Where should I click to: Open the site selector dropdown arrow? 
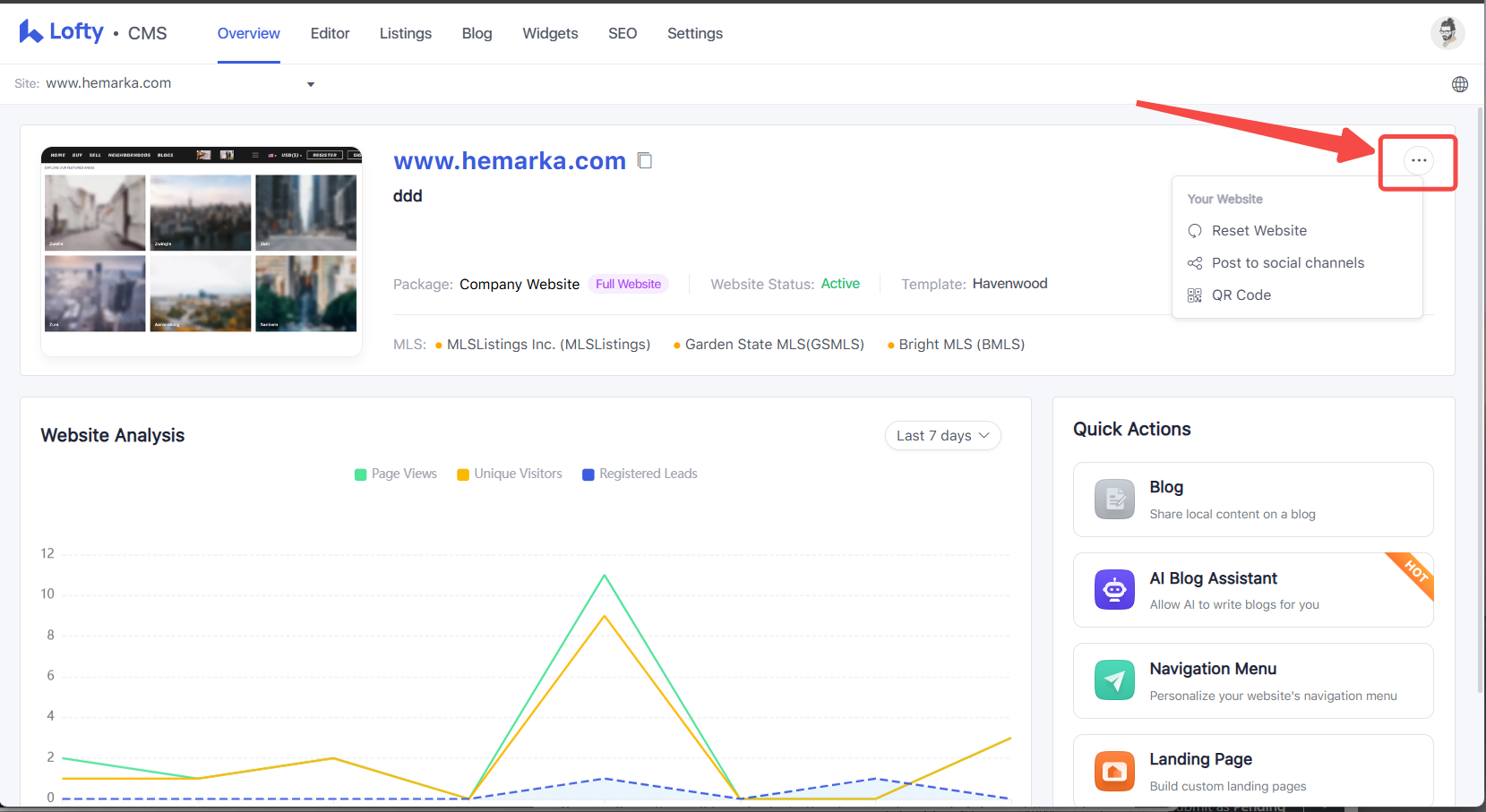point(311,84)
